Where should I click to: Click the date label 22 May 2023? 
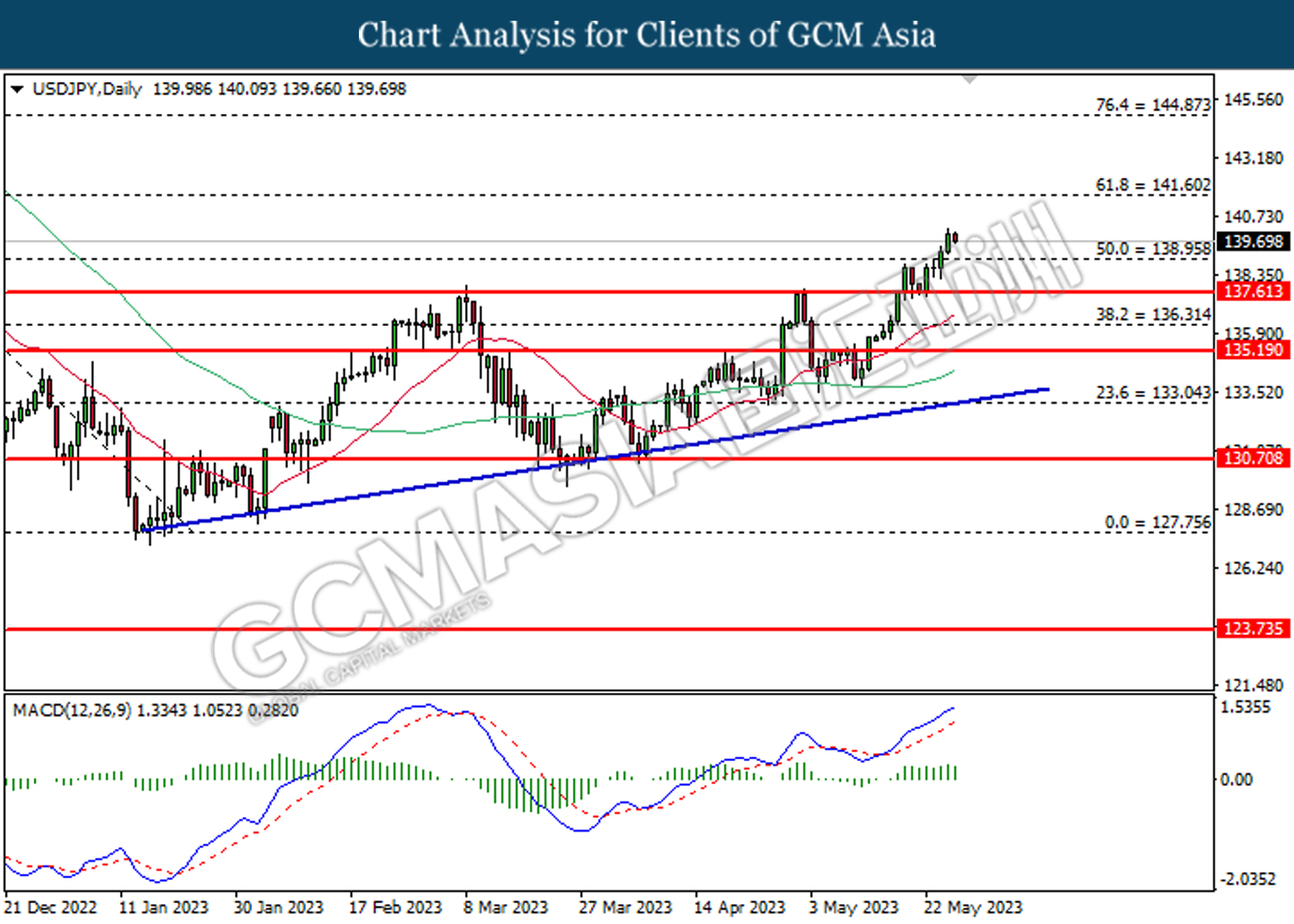(973, 908)
